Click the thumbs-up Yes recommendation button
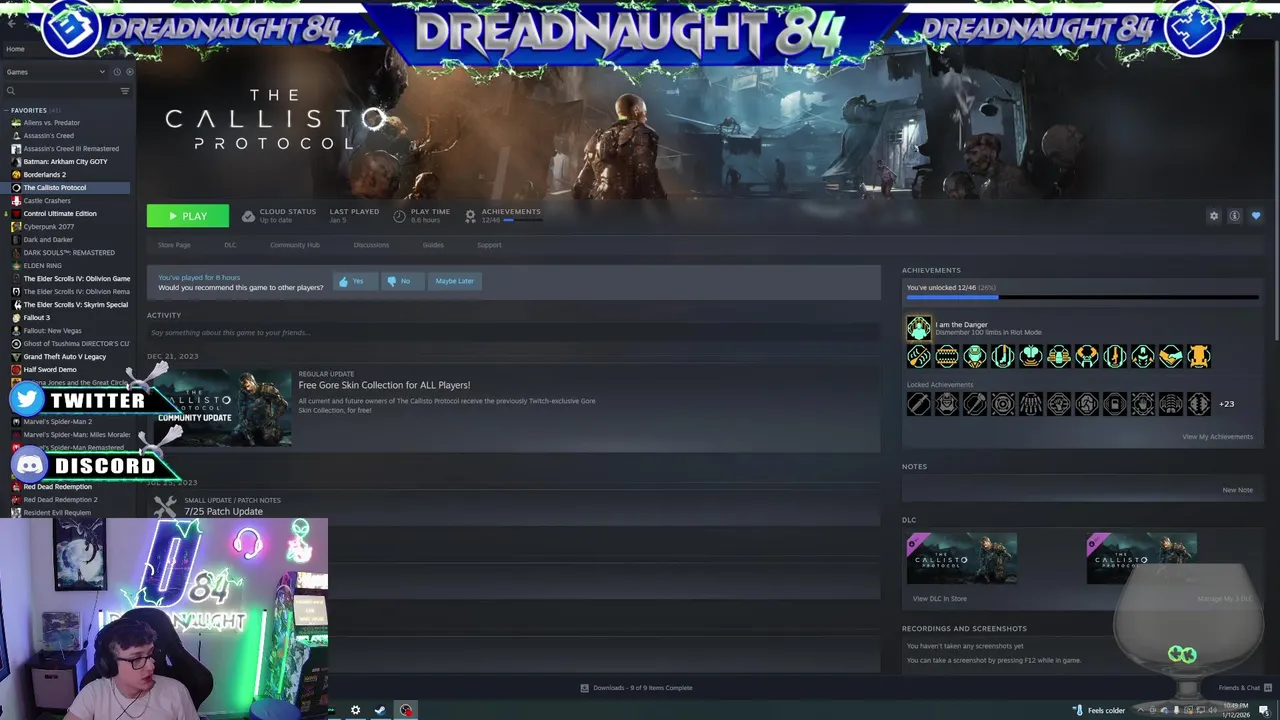The height and width of the screenshot is (720, 1280). coord(354,281)
